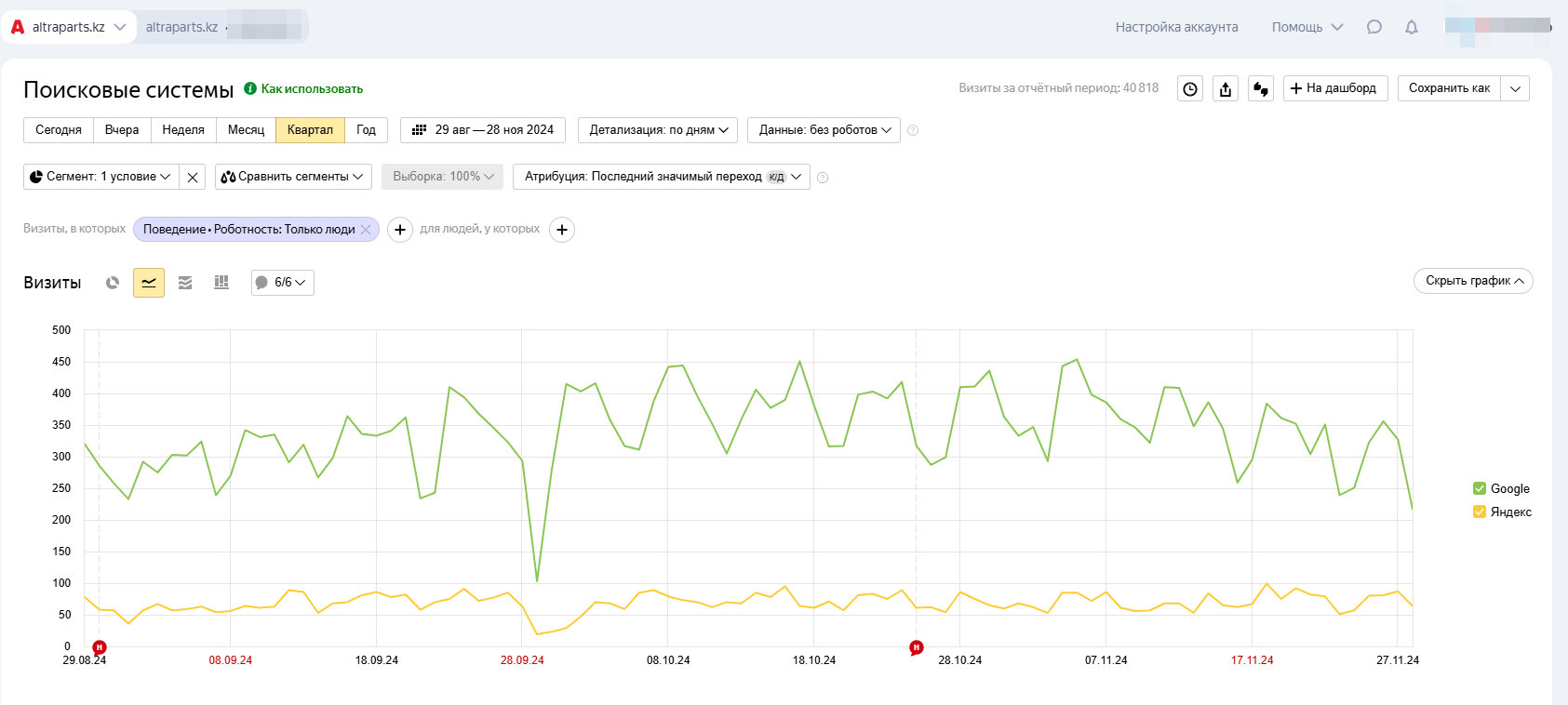Screen dimensions: 1568x705
Task: Click the red note marker at 29.08.24
Action: [100, 647]
